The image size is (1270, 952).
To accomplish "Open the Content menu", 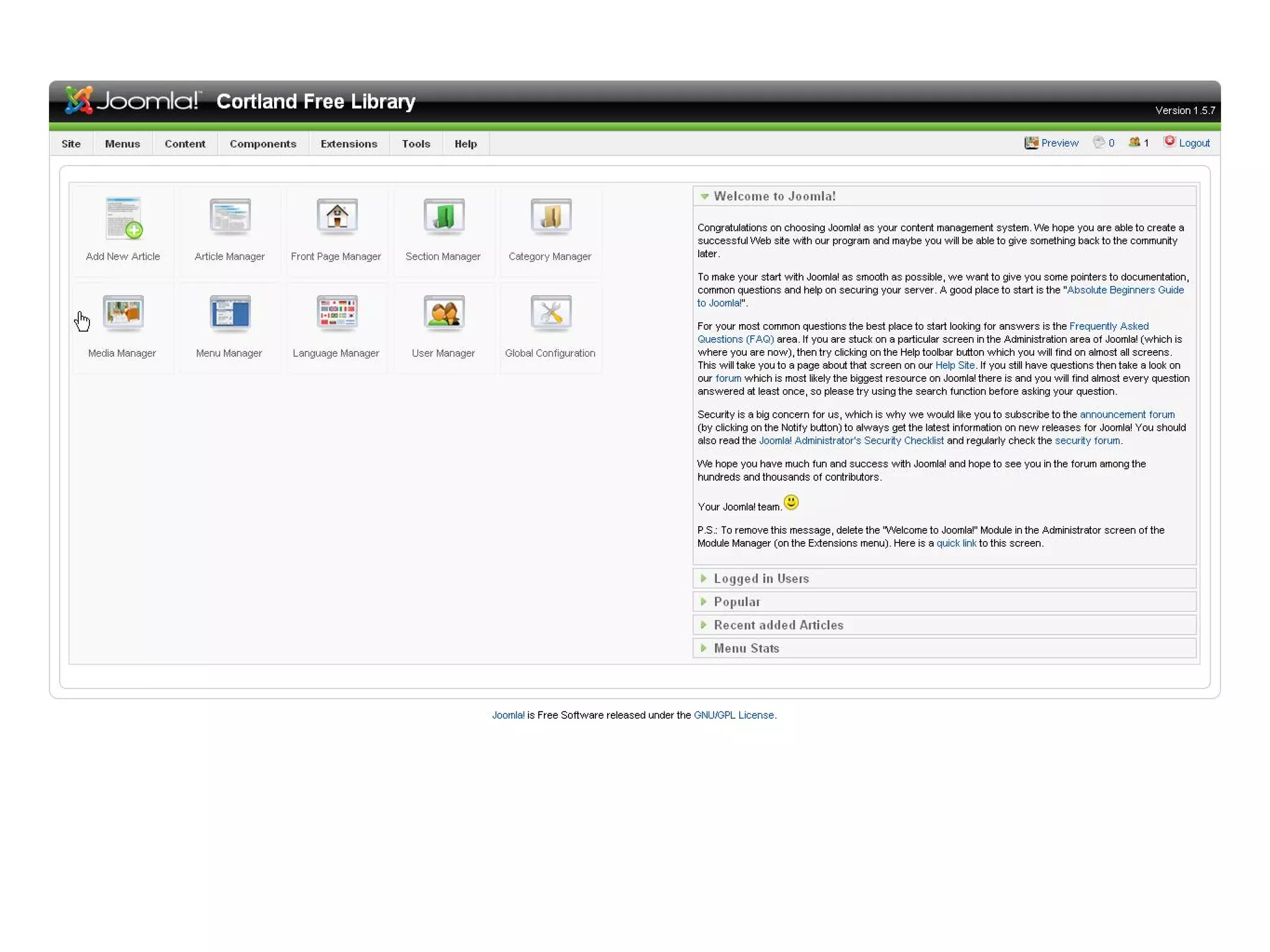I will 185,144.
